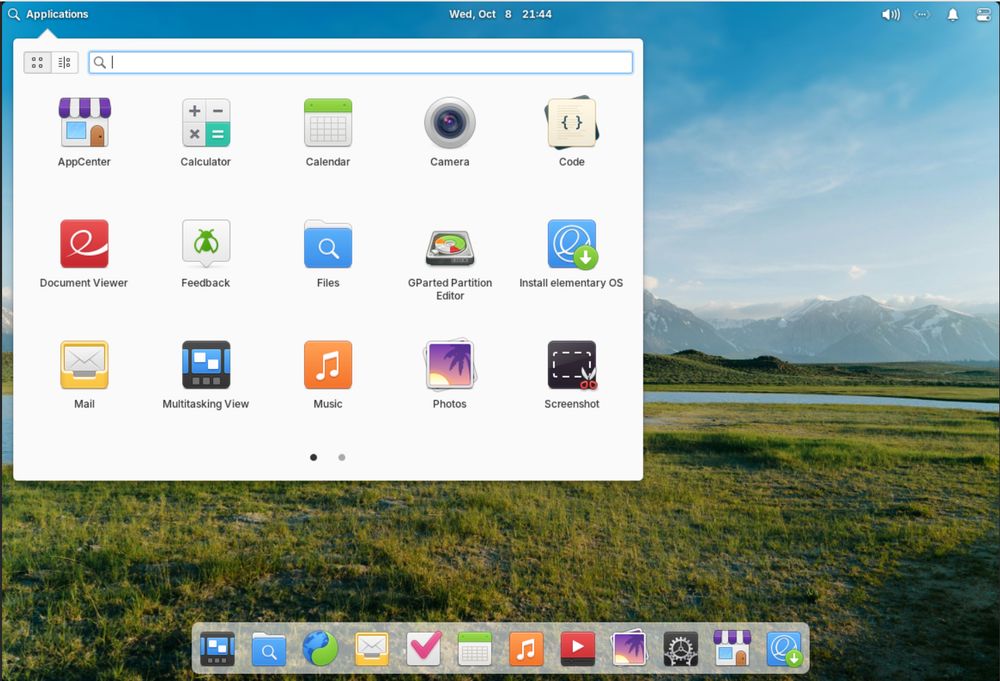This screenshot has width=1000, height=681.
Task: Open AppCenter from the applications grid
Action: pyautogui.click(x=84, y=132)
